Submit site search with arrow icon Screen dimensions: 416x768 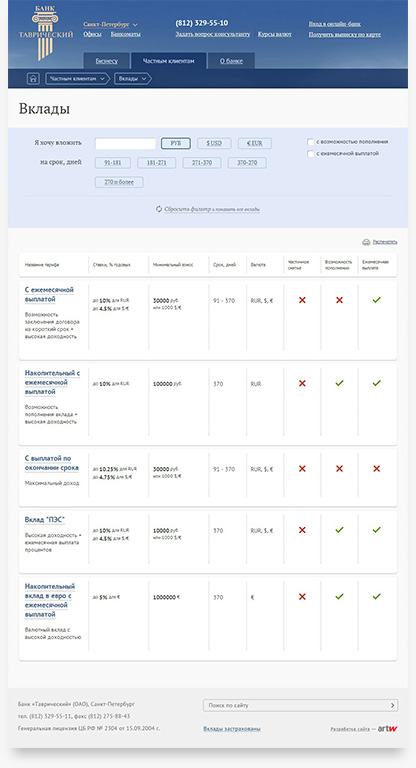392,705
